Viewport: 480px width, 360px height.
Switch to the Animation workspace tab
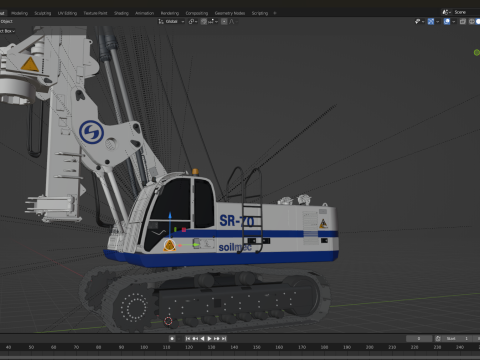coord(144,13)
